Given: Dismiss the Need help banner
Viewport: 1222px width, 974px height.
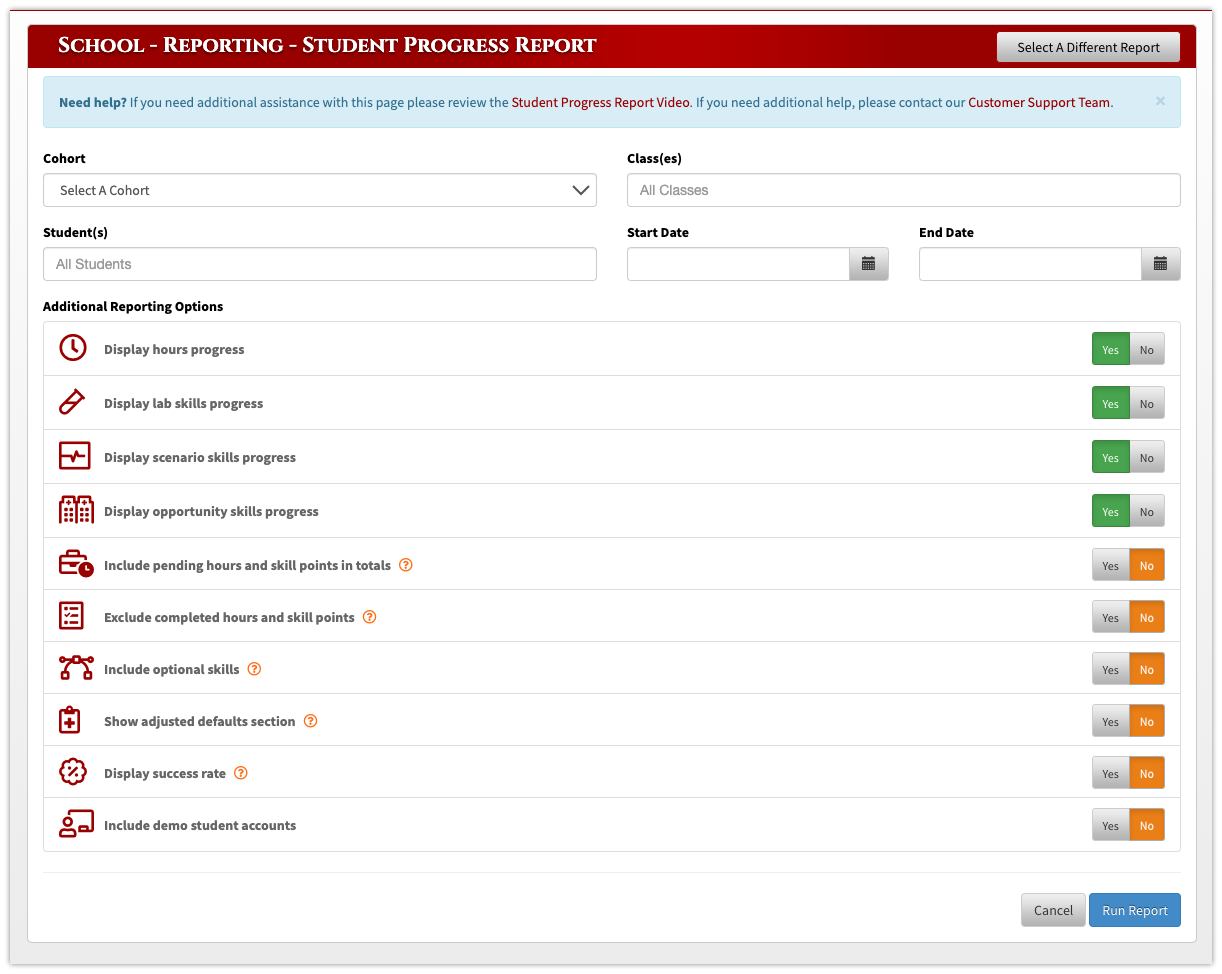Looking at the screenshot, I should coord(1160,101).
